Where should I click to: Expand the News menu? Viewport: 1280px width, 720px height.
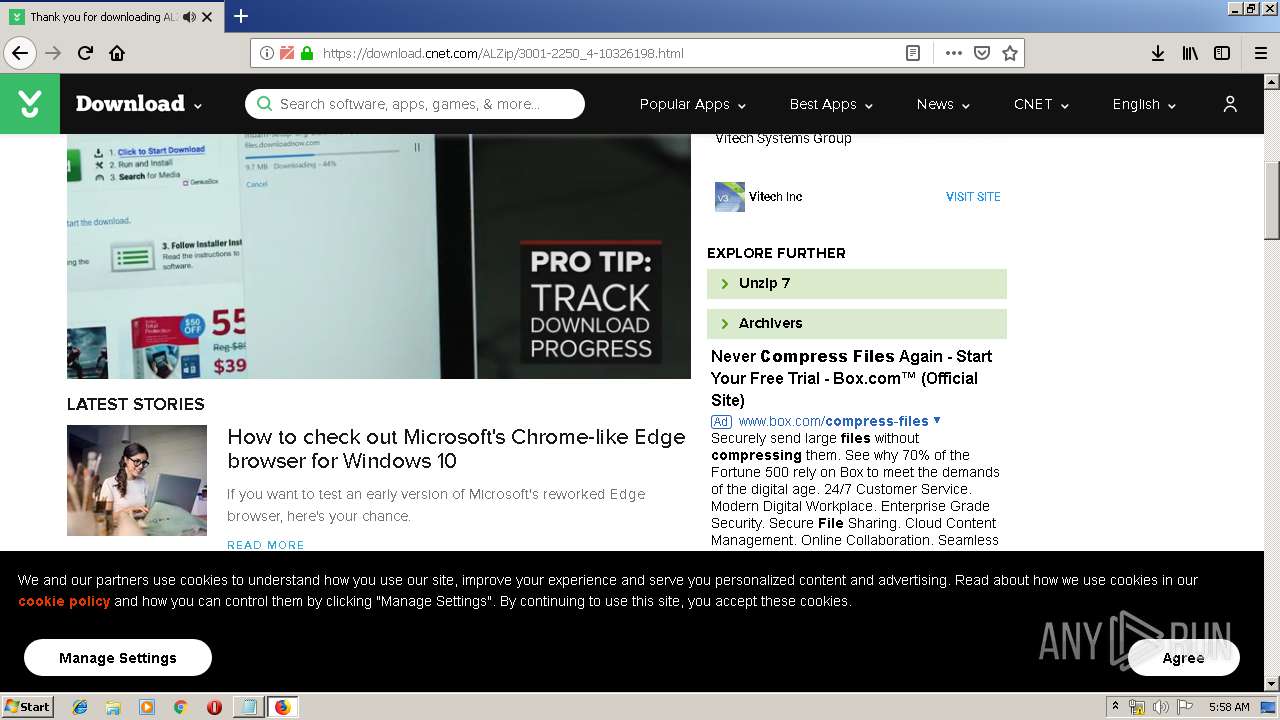tap(943, 104)
